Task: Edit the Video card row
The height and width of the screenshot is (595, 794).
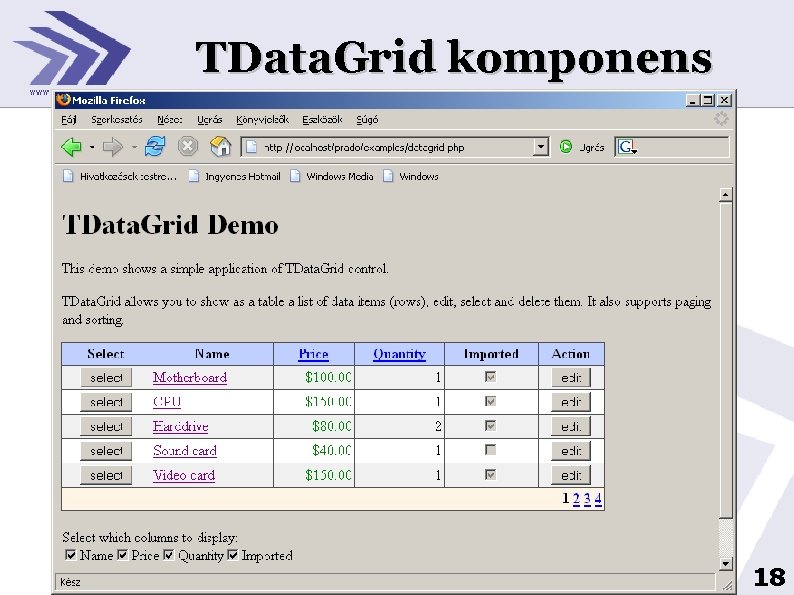Action: click(x=571, y=475)
